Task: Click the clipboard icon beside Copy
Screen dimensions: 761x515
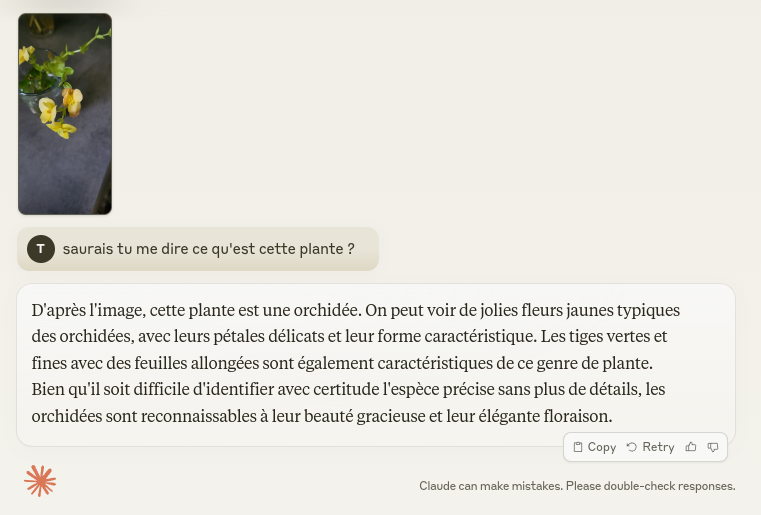Action: tap(578, 447)
